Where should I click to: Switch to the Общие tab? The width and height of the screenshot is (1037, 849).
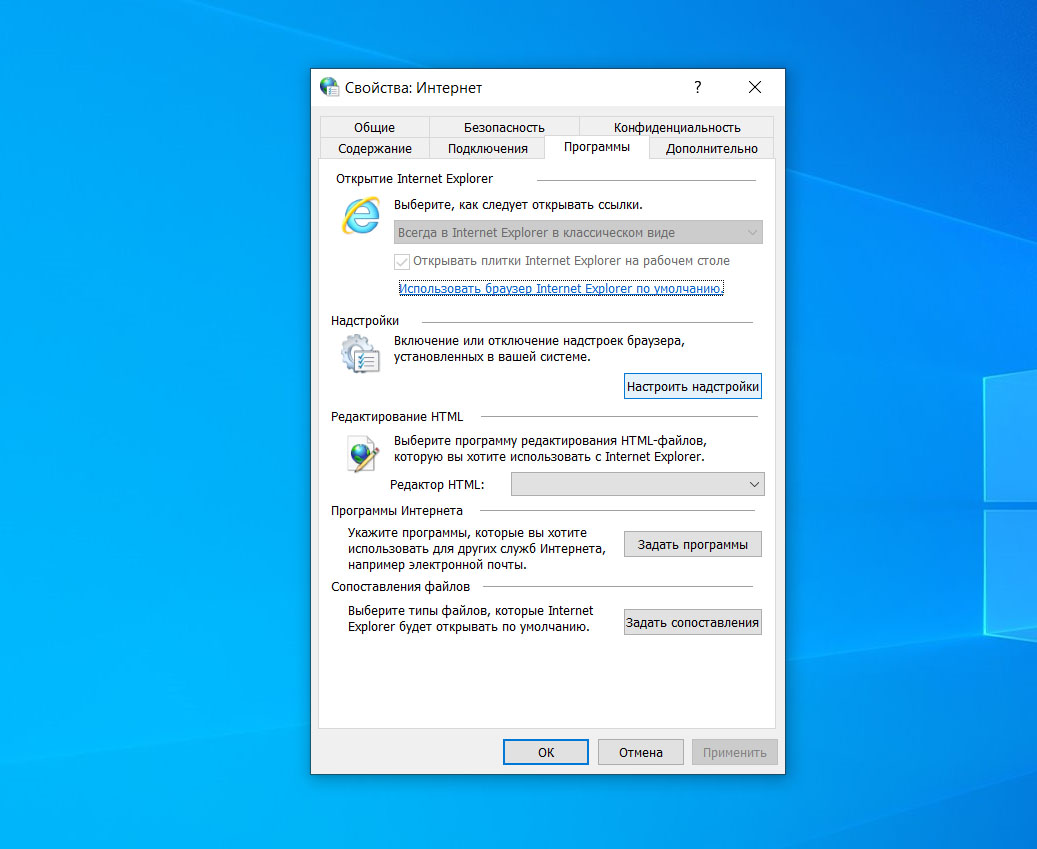click(x=374, y=127)
